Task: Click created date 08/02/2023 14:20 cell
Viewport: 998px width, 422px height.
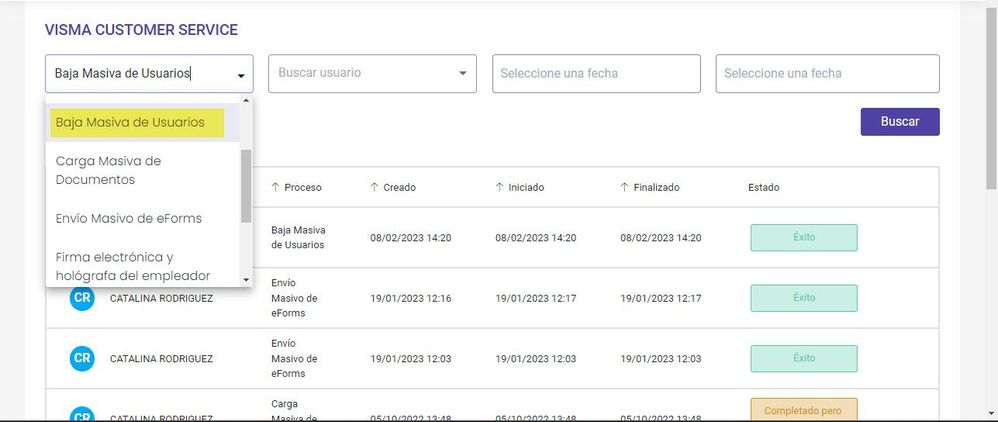Action: click(x=411, y=238)
